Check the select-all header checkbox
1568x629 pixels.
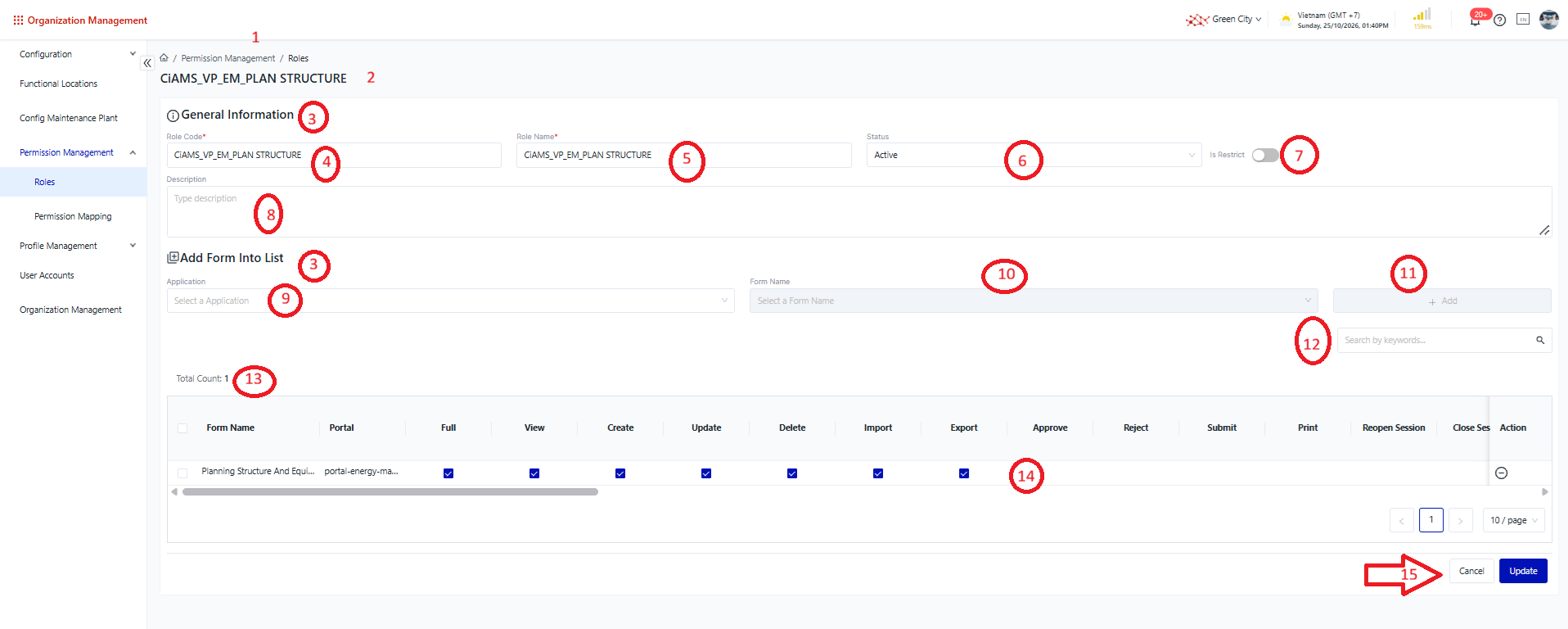tap(182, 428)
